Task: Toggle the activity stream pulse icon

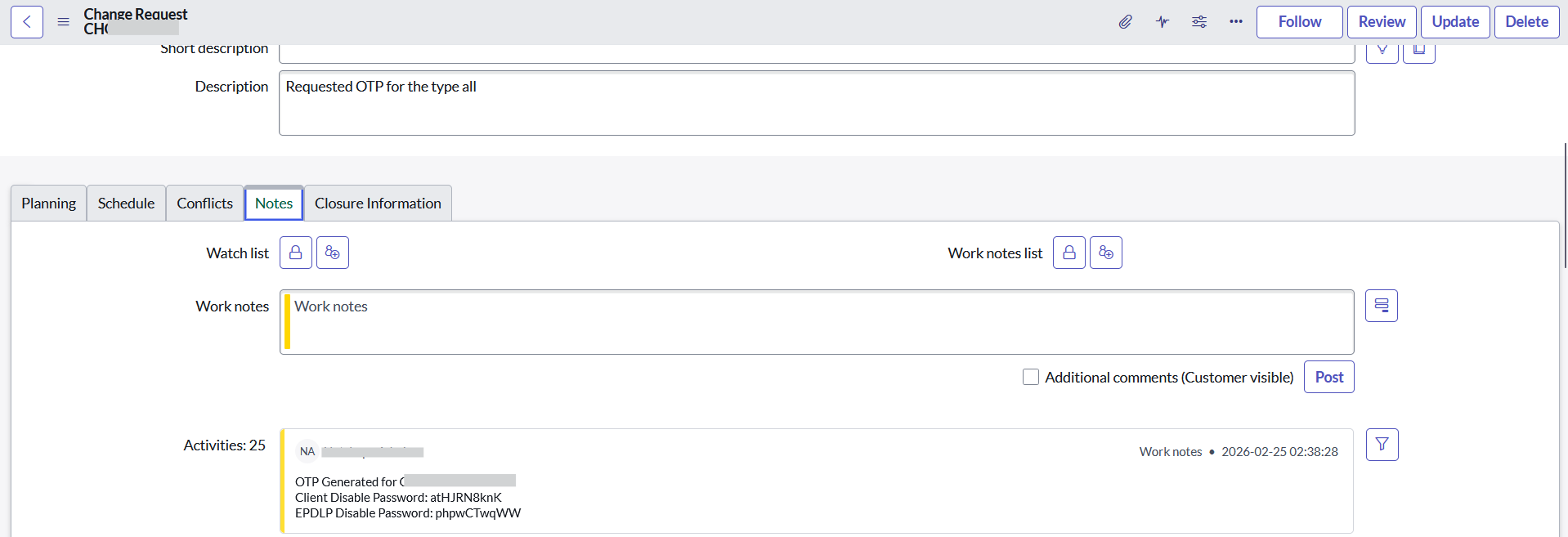Action: 1163,22
